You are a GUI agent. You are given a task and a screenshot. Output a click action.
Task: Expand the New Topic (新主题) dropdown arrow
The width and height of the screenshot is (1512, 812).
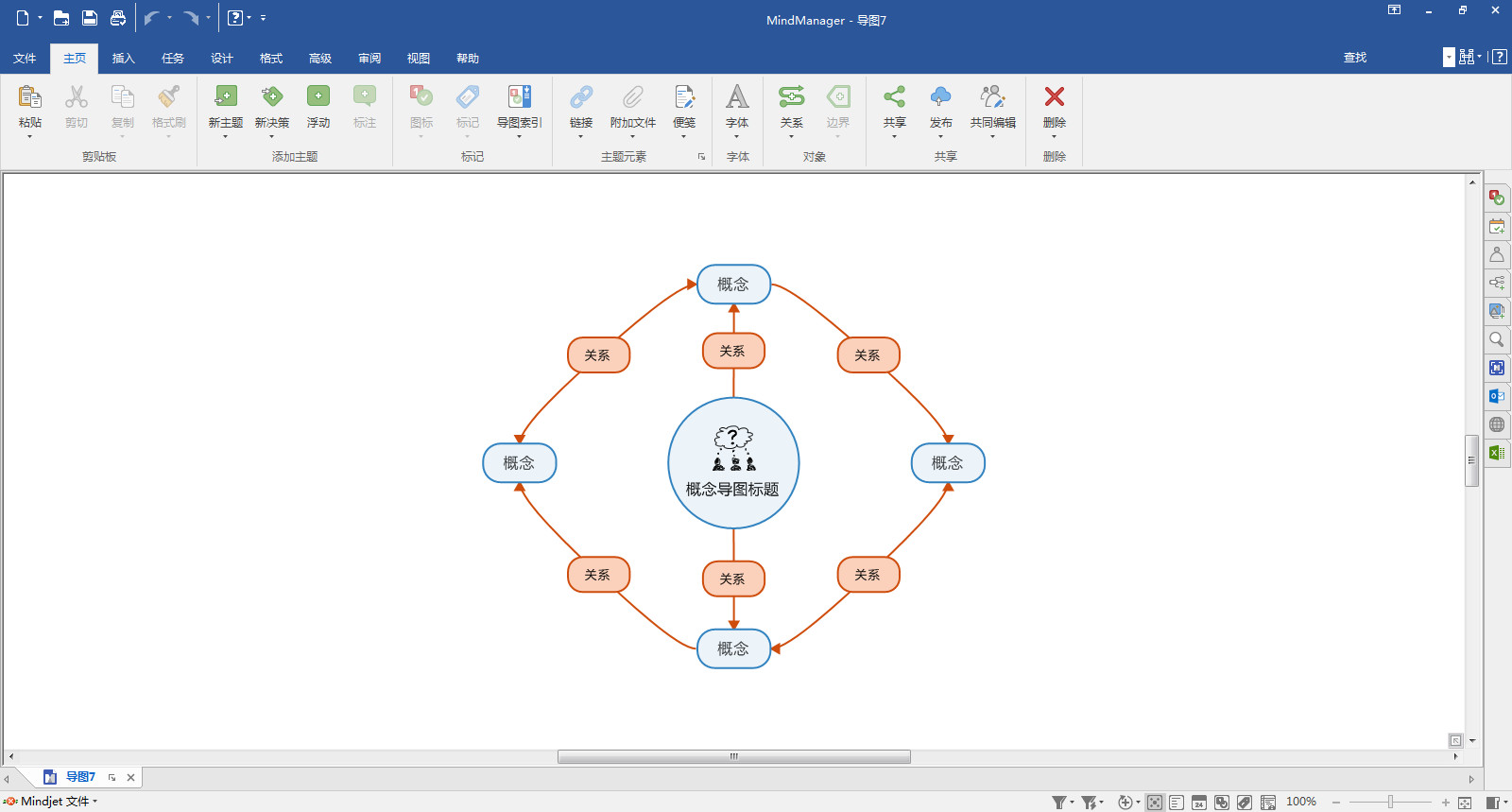225,137
